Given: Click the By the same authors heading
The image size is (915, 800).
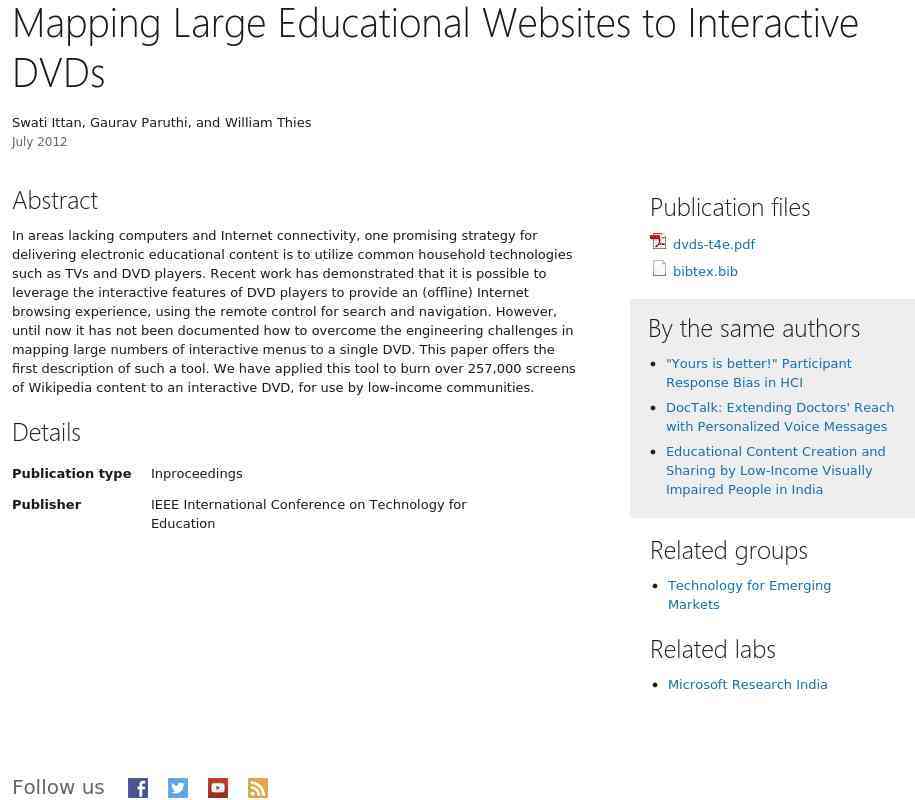Looking at the screenshot, I should click(x=754, y=329).
